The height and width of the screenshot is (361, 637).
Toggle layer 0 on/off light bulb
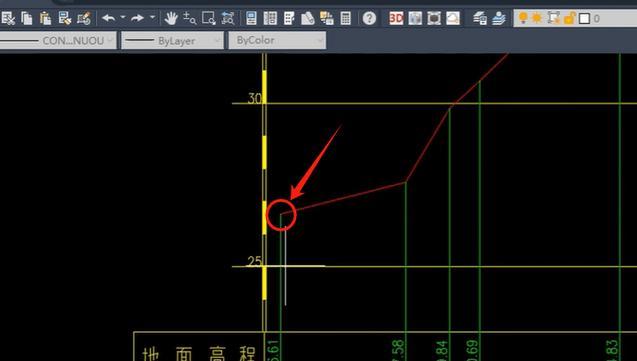point(523,18)
